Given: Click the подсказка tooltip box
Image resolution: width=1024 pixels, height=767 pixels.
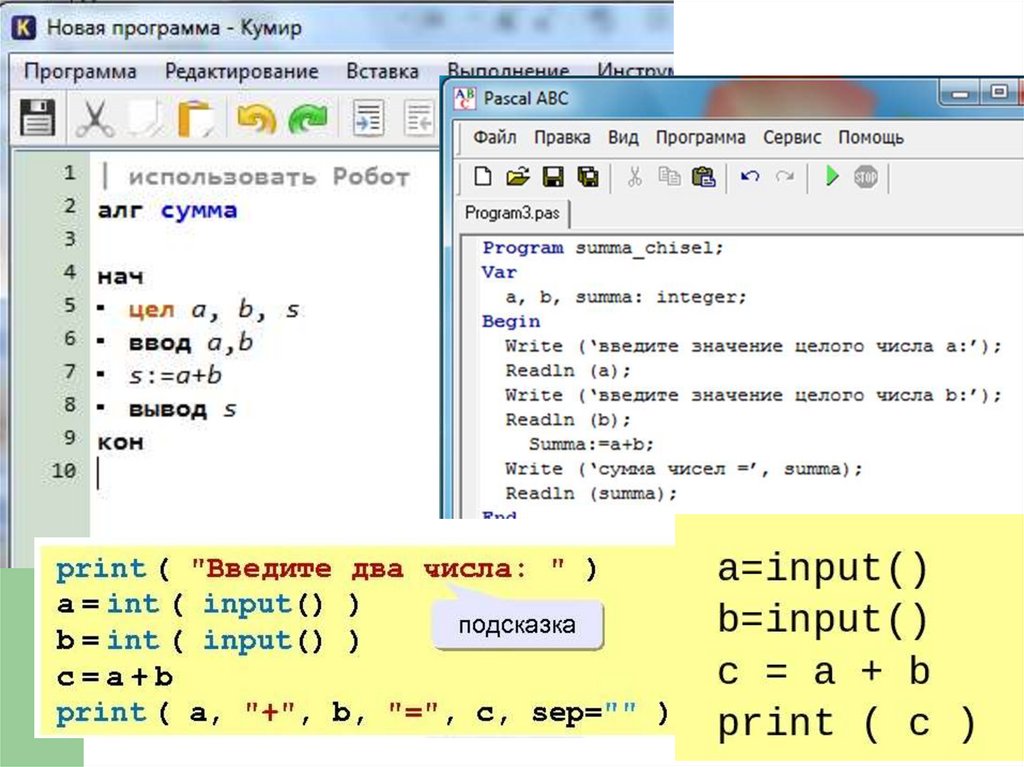Looking at the screenshot, I should click(x=517, y=625).
